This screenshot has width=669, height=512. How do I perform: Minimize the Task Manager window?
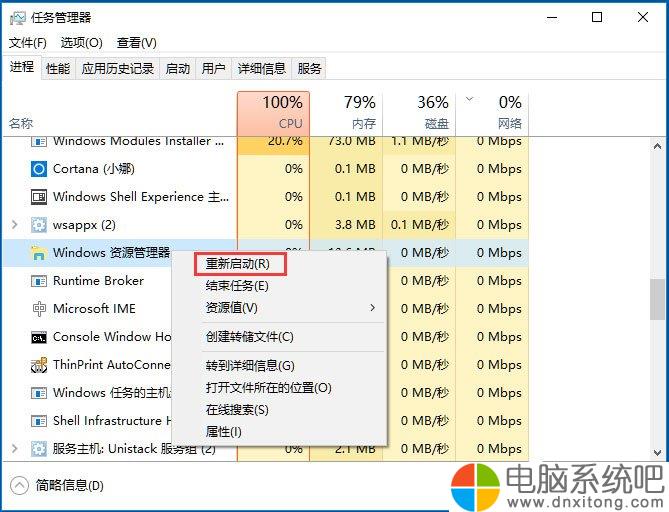pos(552,17)
